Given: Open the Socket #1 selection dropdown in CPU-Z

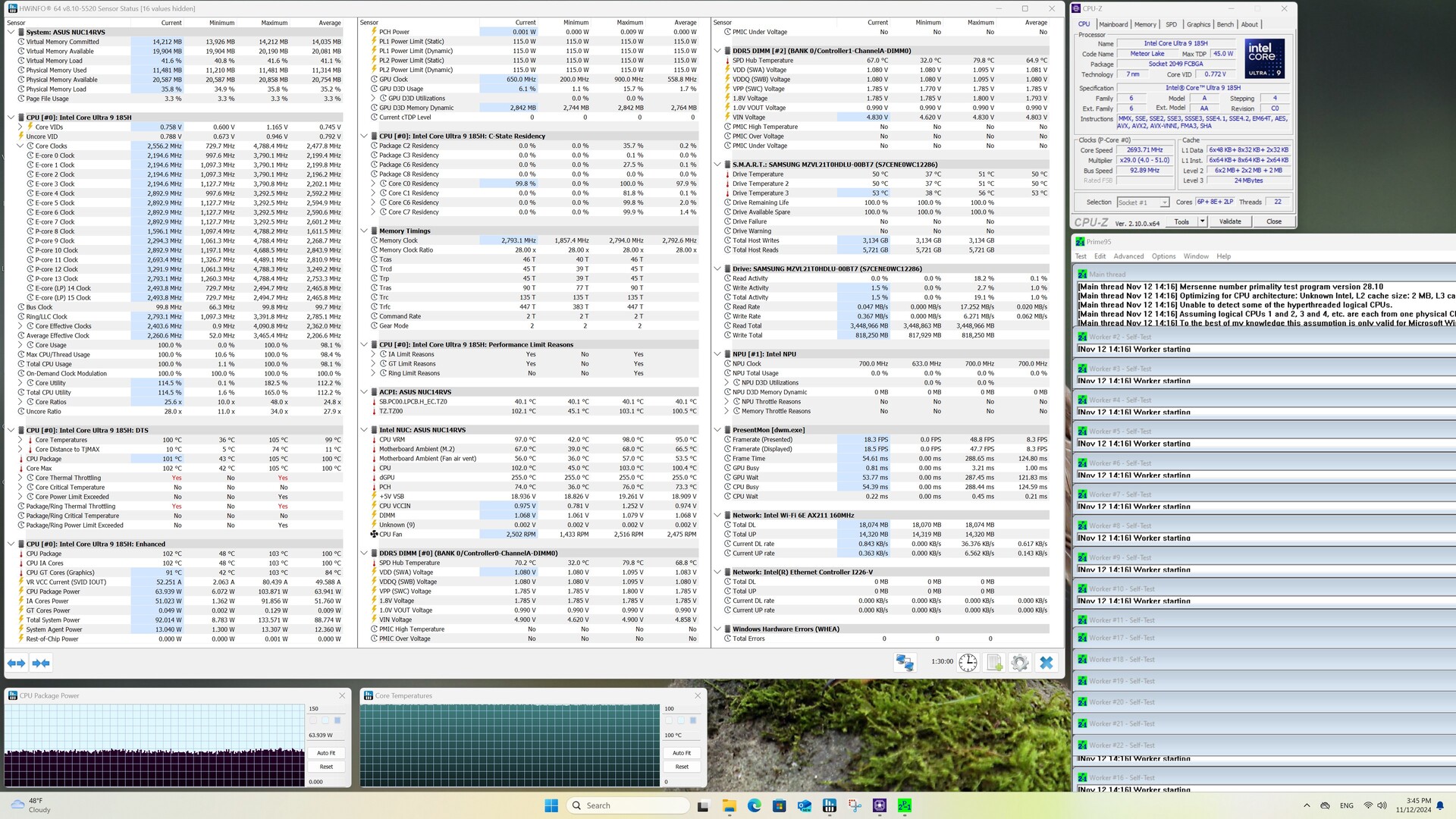Looking at the screenshot, I should 1164,202.
